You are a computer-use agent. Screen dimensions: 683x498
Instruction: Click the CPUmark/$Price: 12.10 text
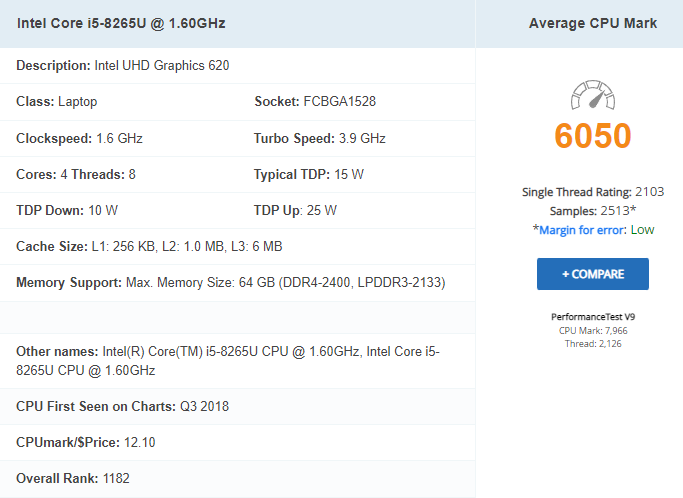point(86,443)
